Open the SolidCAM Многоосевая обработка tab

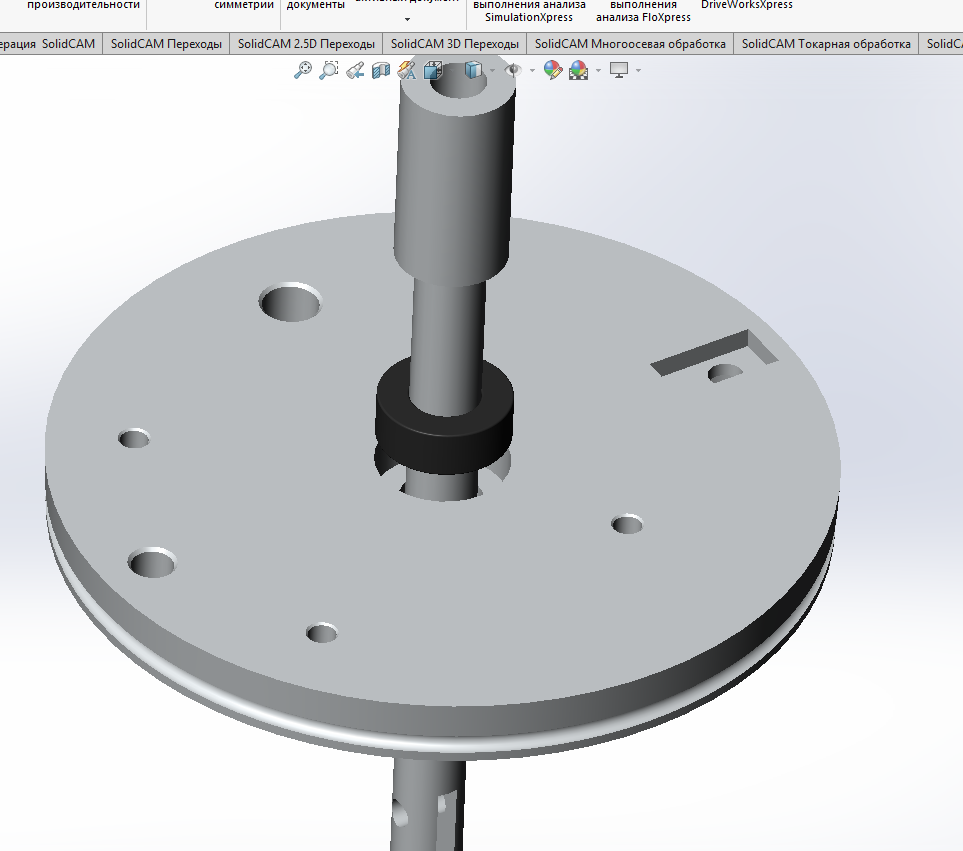[x=630, y=44]
